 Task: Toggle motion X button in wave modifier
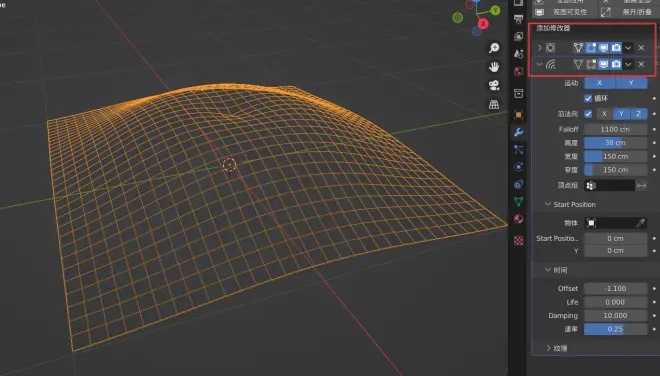[x=599, y=83]
